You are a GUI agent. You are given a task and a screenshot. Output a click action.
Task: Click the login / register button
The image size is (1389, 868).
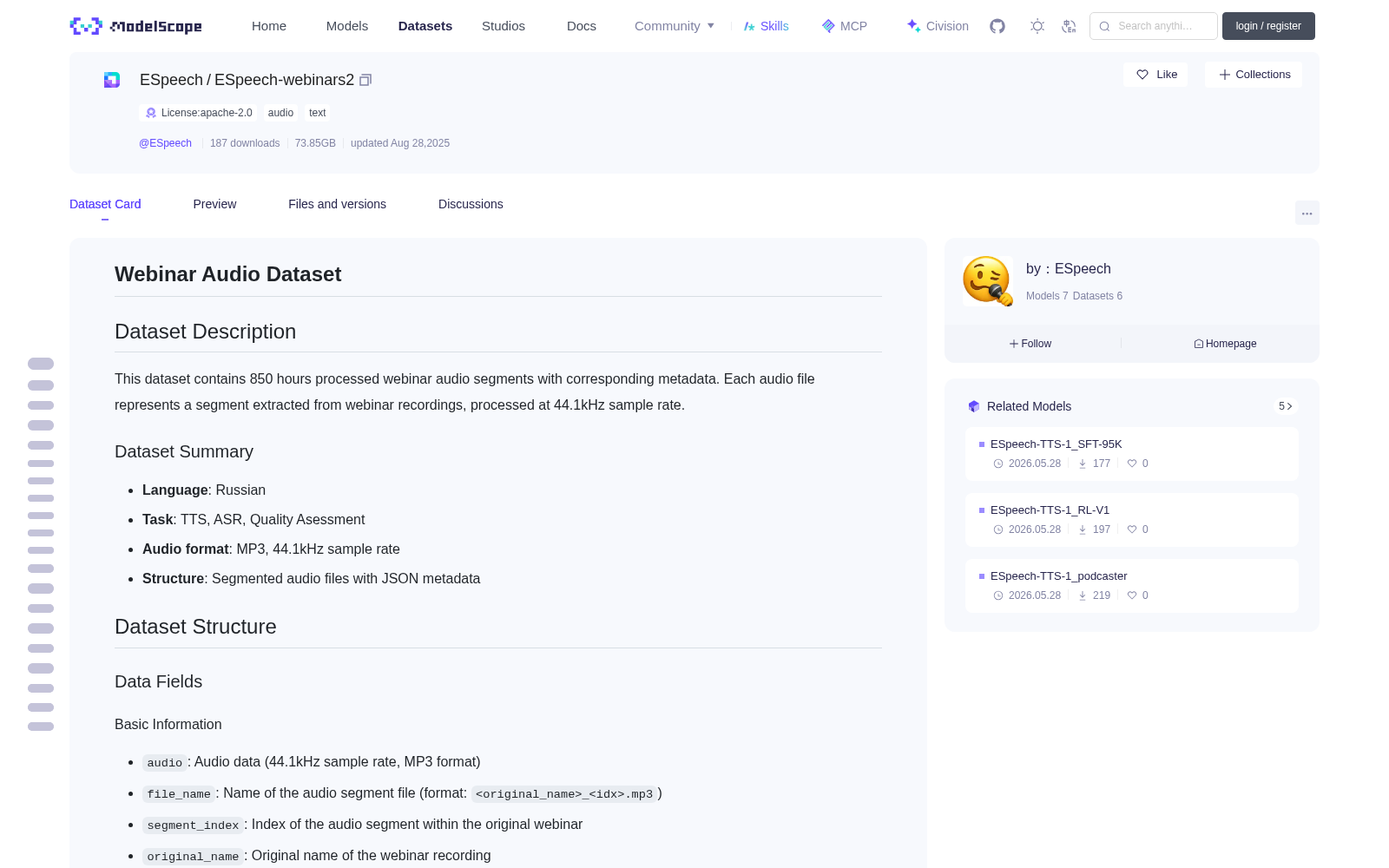[x=1268, y=26]
